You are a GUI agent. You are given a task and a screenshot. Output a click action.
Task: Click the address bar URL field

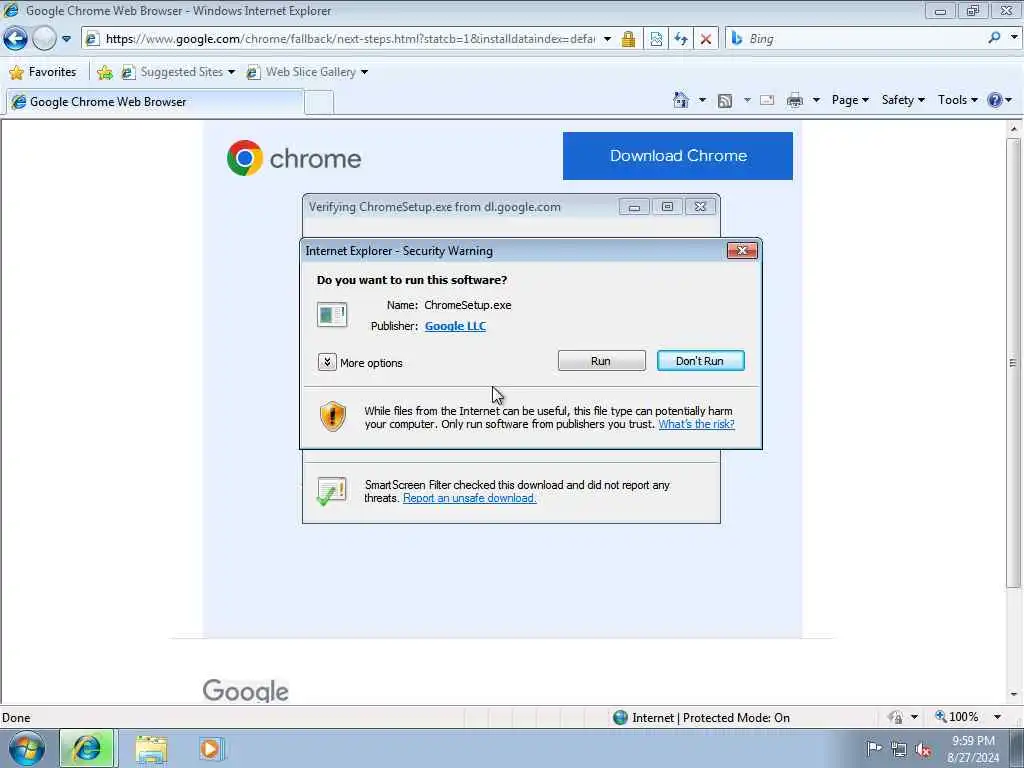349,39
